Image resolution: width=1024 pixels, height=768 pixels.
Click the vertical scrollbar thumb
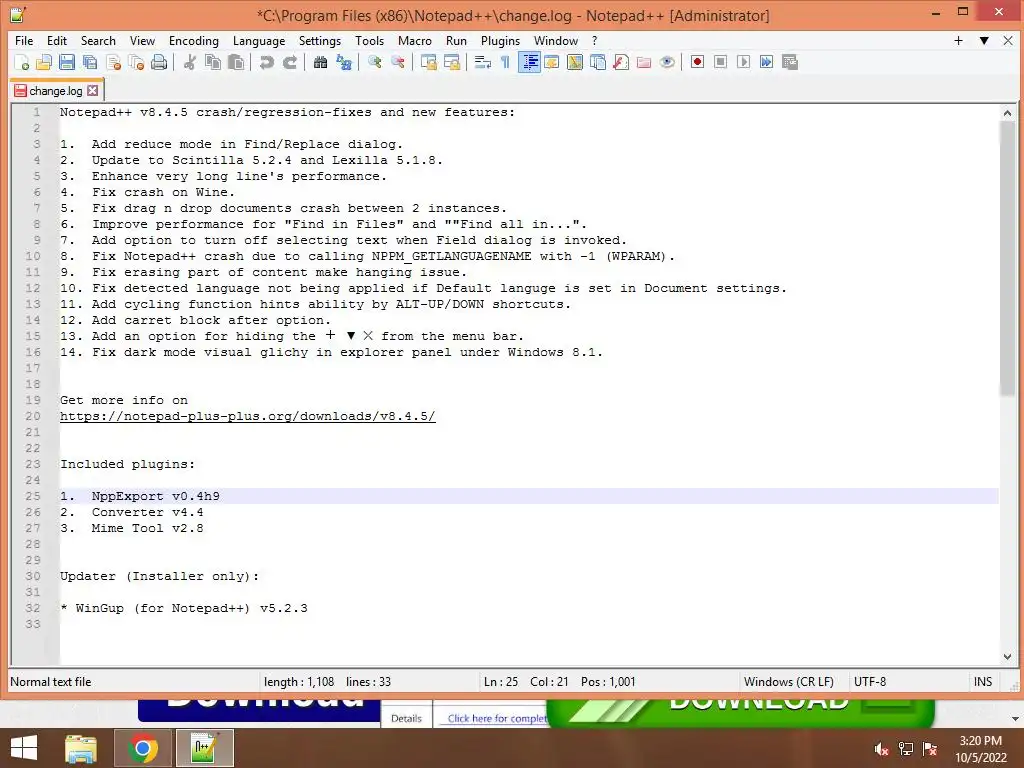(1007, 258)
